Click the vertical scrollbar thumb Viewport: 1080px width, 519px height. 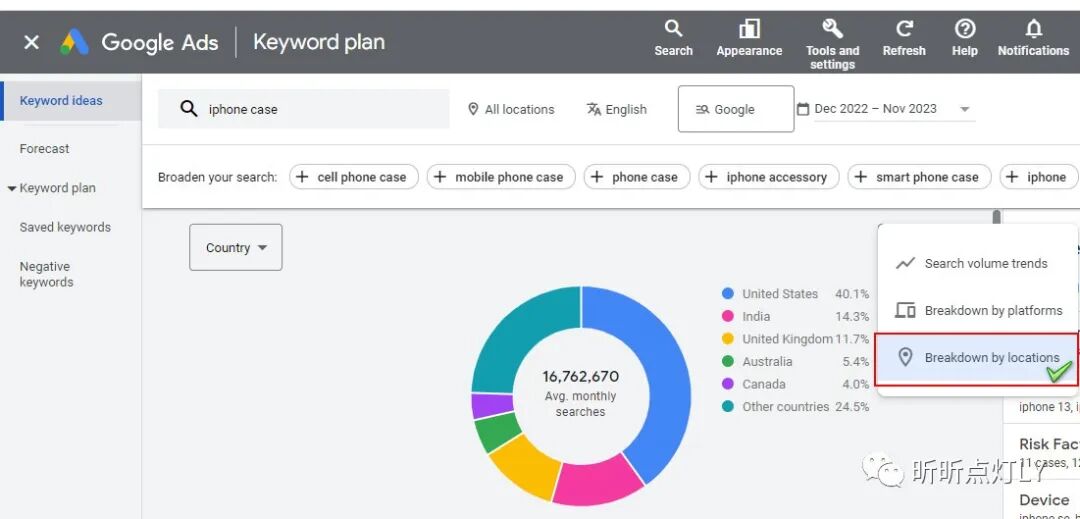coord(996,218)
